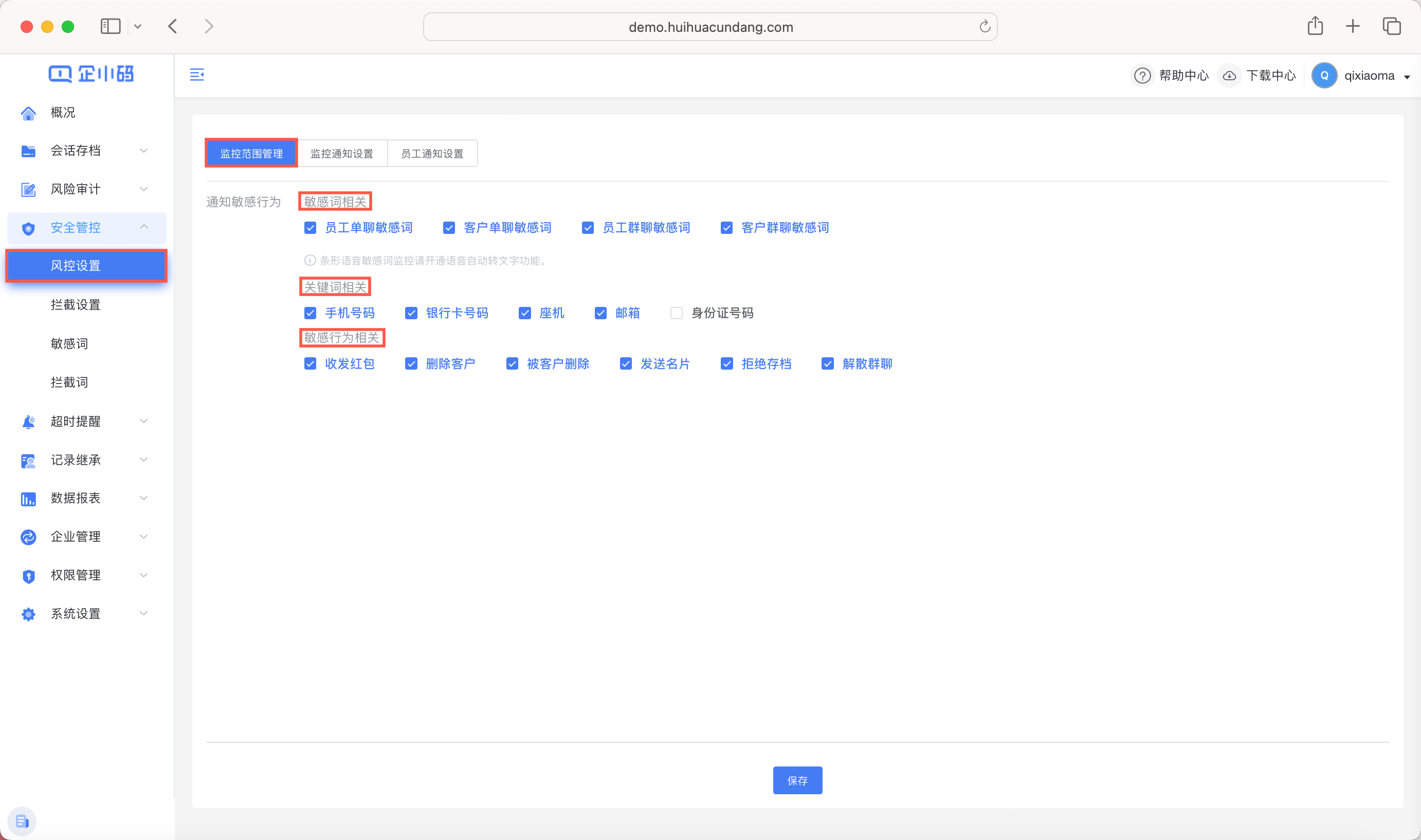Screen dimensions: 1421x840
Task: Go forward to next page
Action: click(209, 26)
